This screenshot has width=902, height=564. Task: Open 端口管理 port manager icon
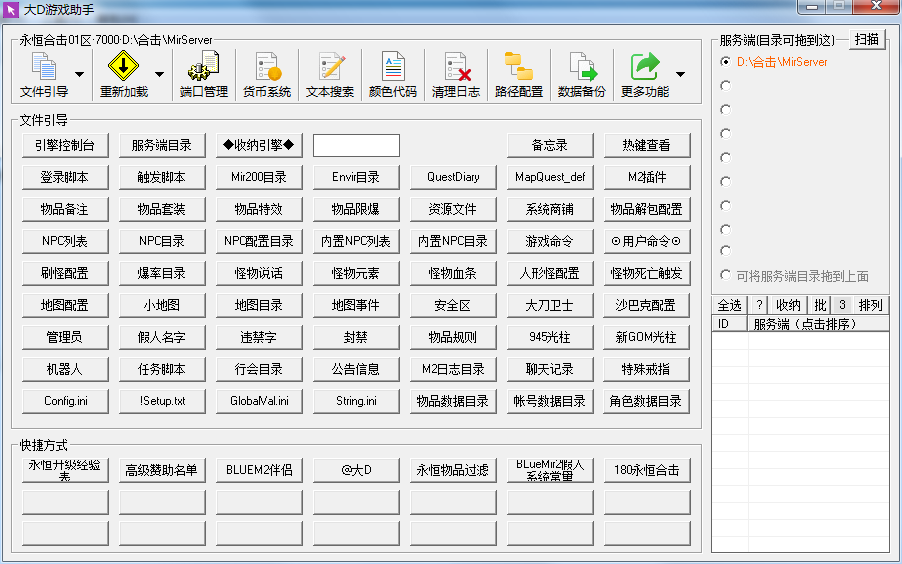204,74
